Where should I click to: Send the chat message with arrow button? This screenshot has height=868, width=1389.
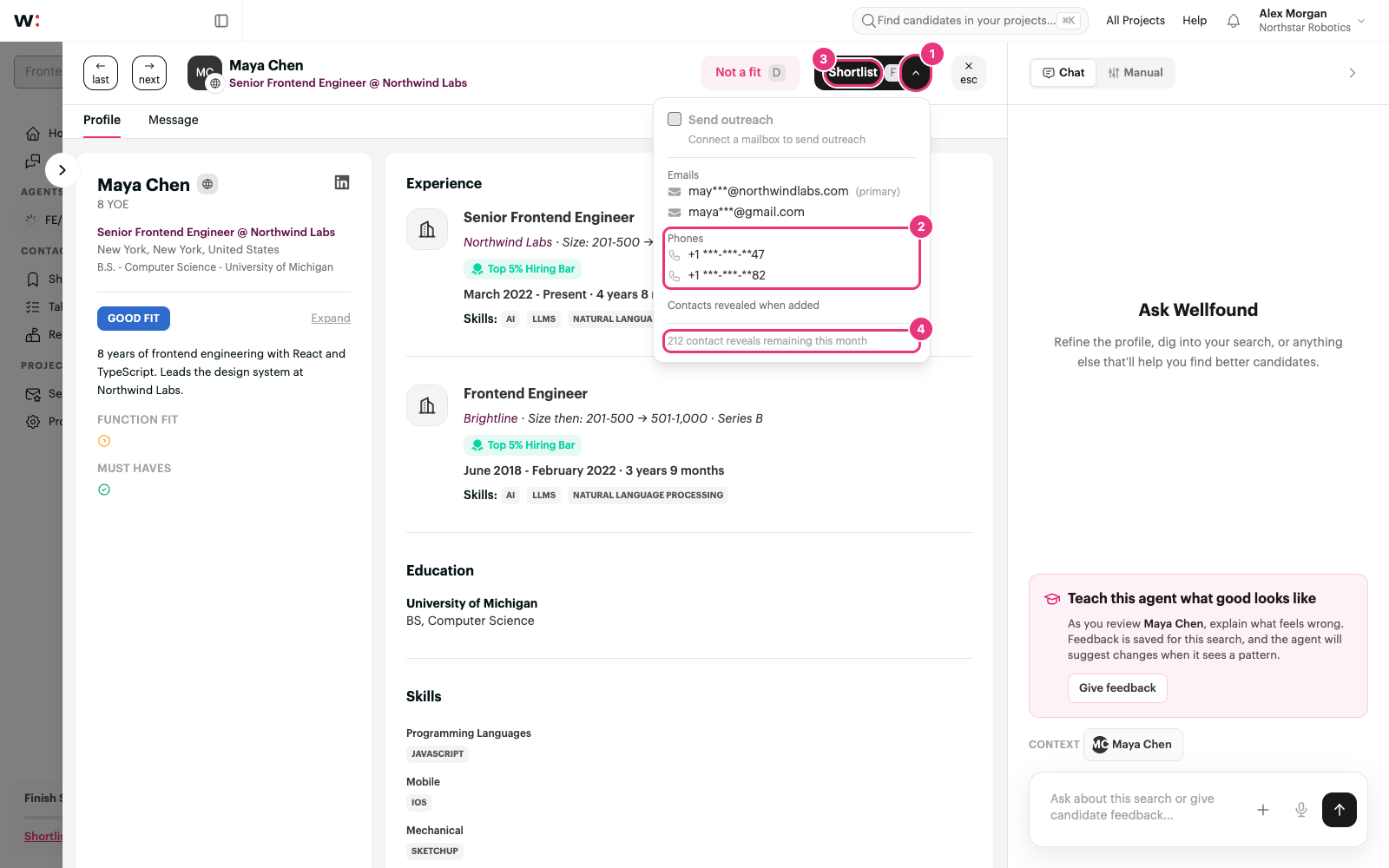tap(1340, 810)
